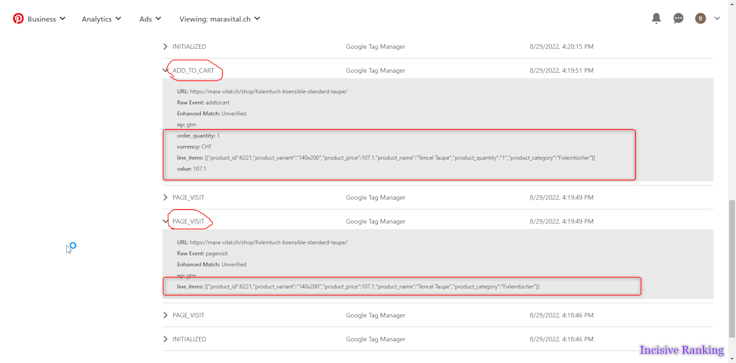
Task: Open the Business dropdown menu
Action: click(x=46, y=19)
